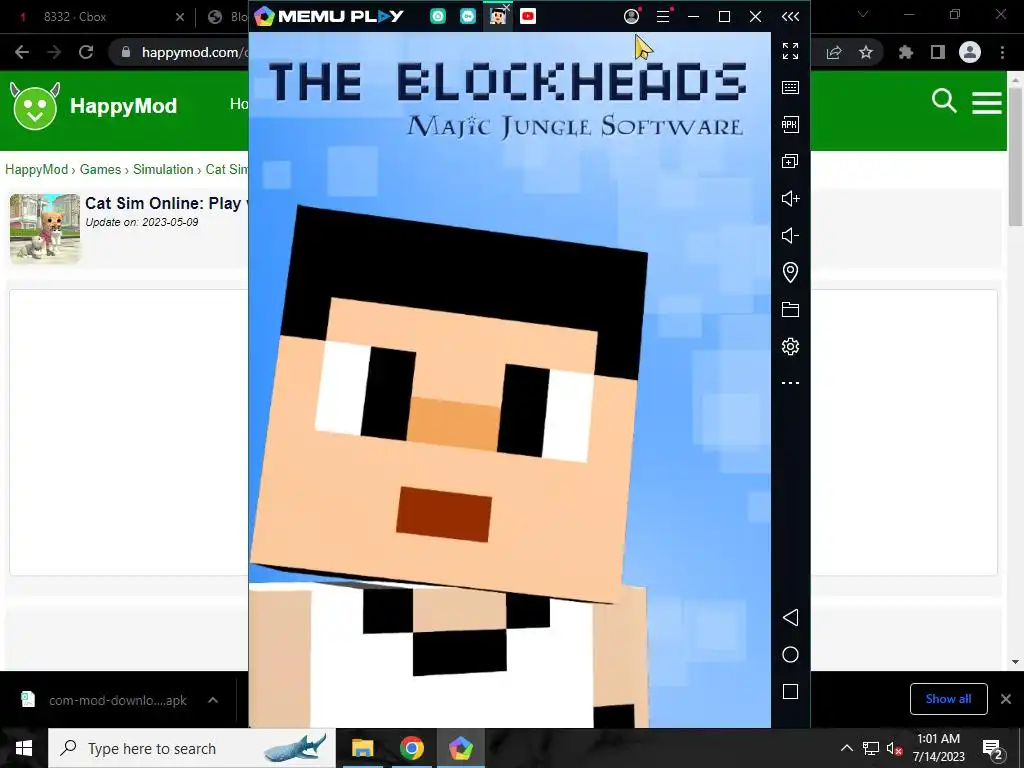Click muted speaker volume tray icon

click(x=895, y=749)
